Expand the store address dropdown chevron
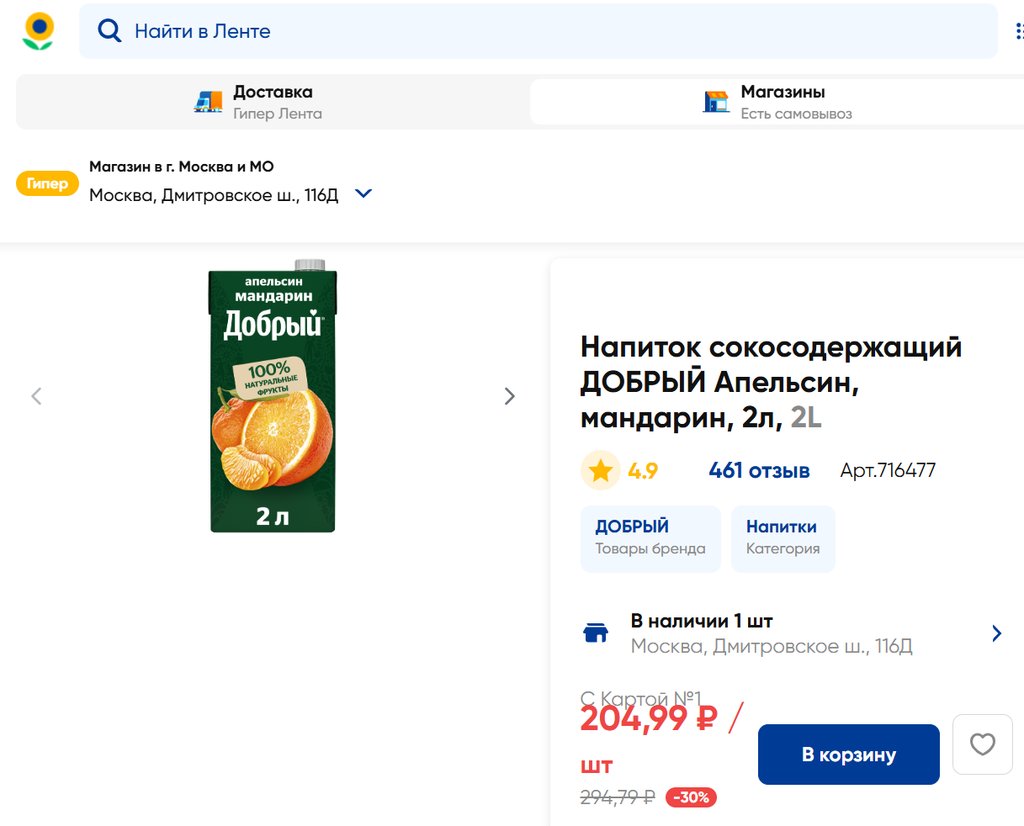 [x=364, y=194]
